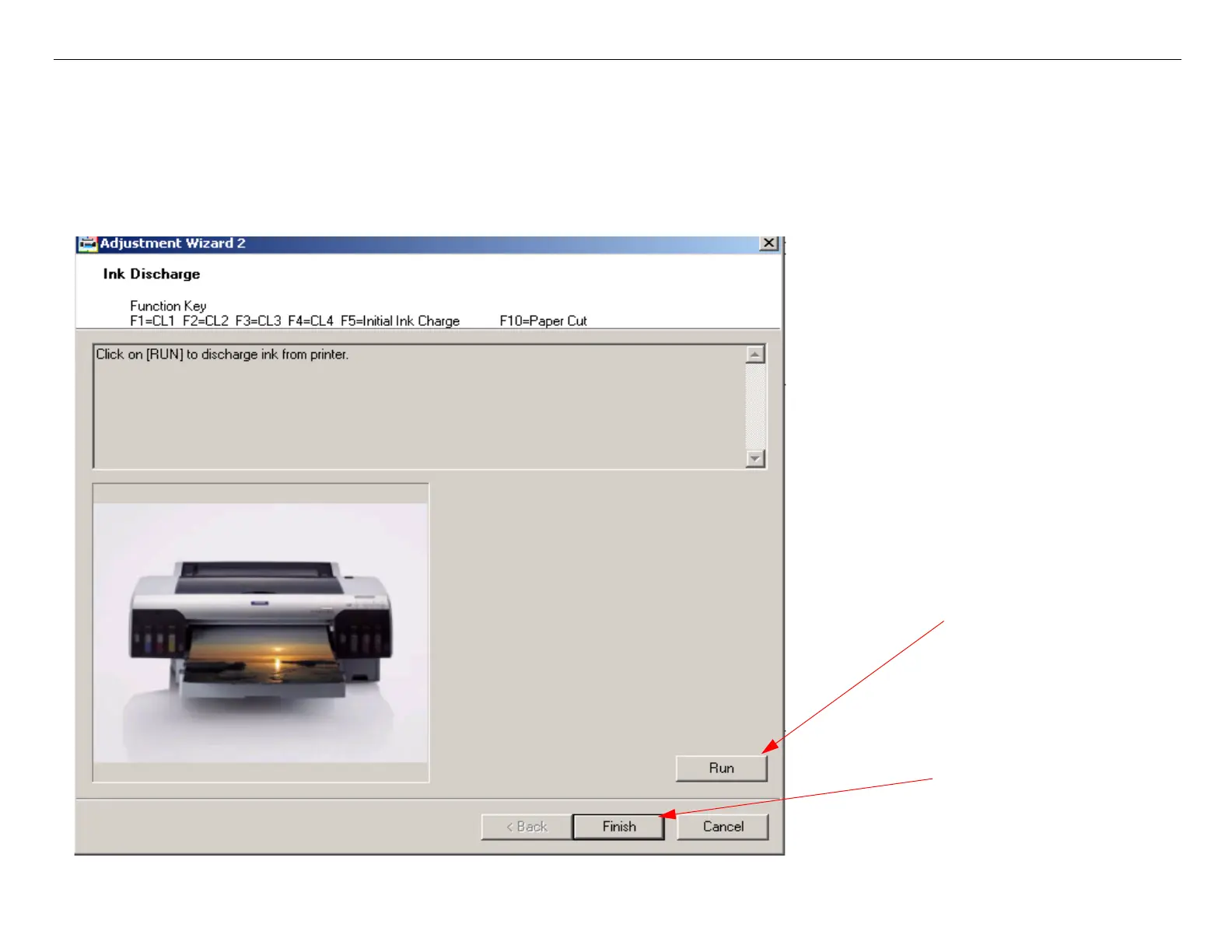This screenshot has width=1232, height=952.
Task: Click the 'Click on [RUN] to discharge' message text
Action: (x=222, y=355)
